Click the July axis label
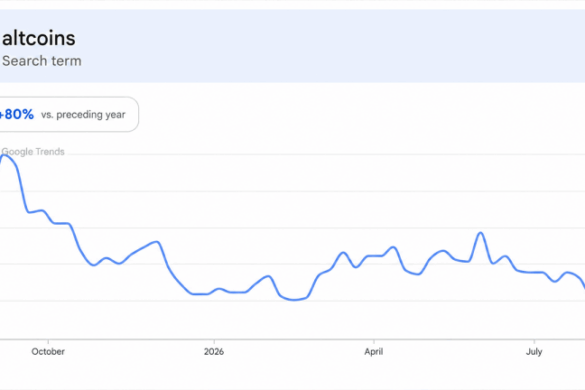 tap(534, 352)
